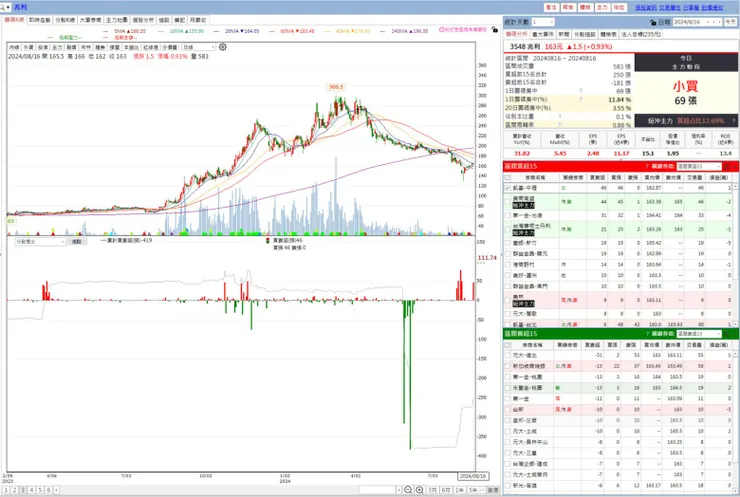Tick the checkbox for 富邦-新竹 row
The image size is (740, 497).
(508, 243)
